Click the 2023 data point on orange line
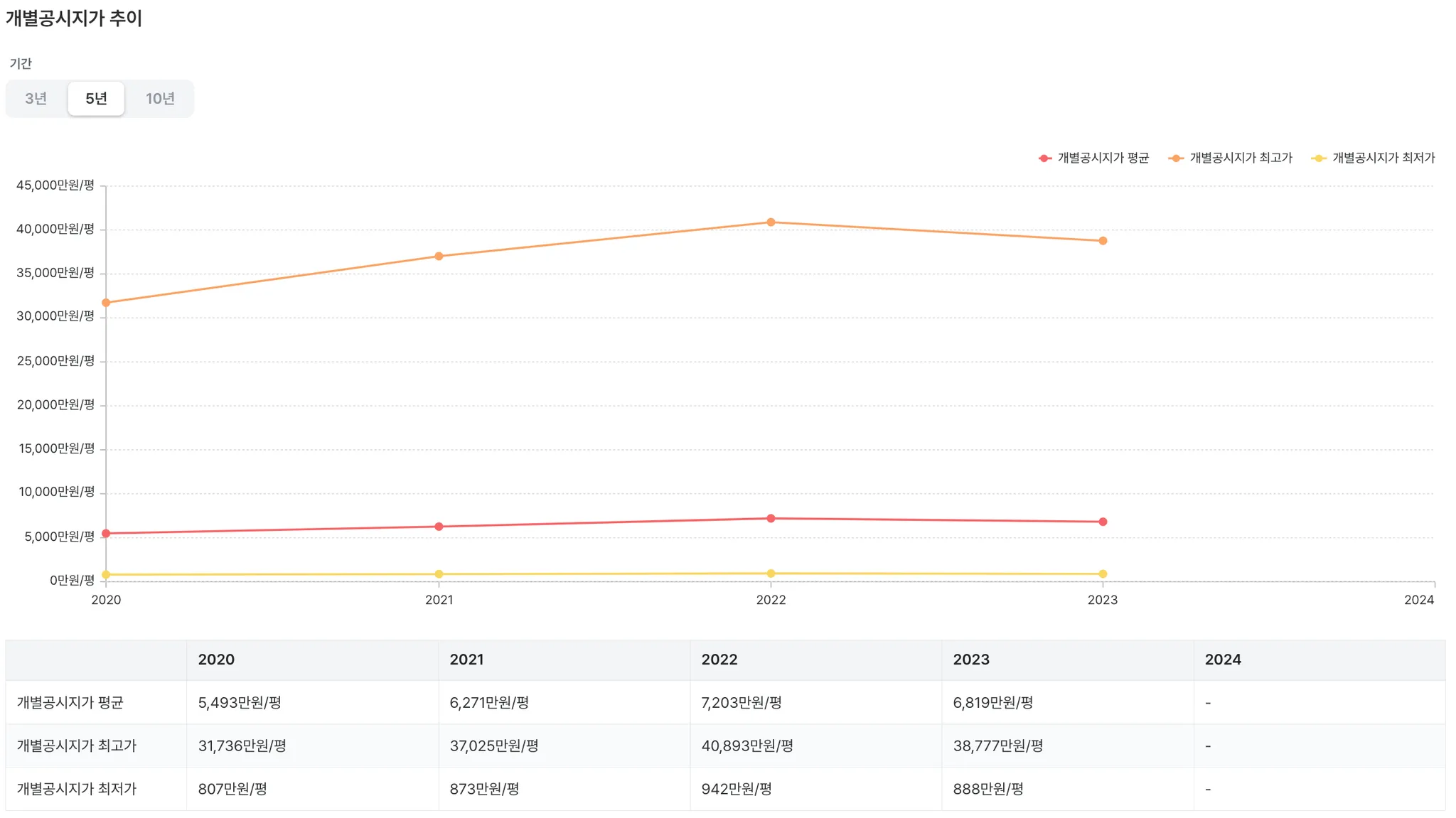 point(1103,241)
